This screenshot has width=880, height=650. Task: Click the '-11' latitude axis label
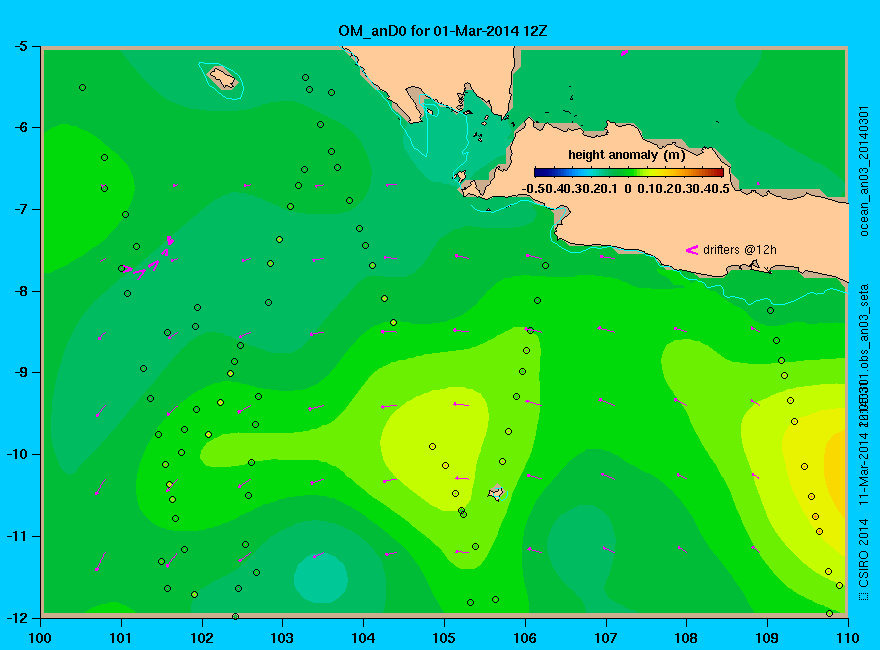(x=17, y=536)
